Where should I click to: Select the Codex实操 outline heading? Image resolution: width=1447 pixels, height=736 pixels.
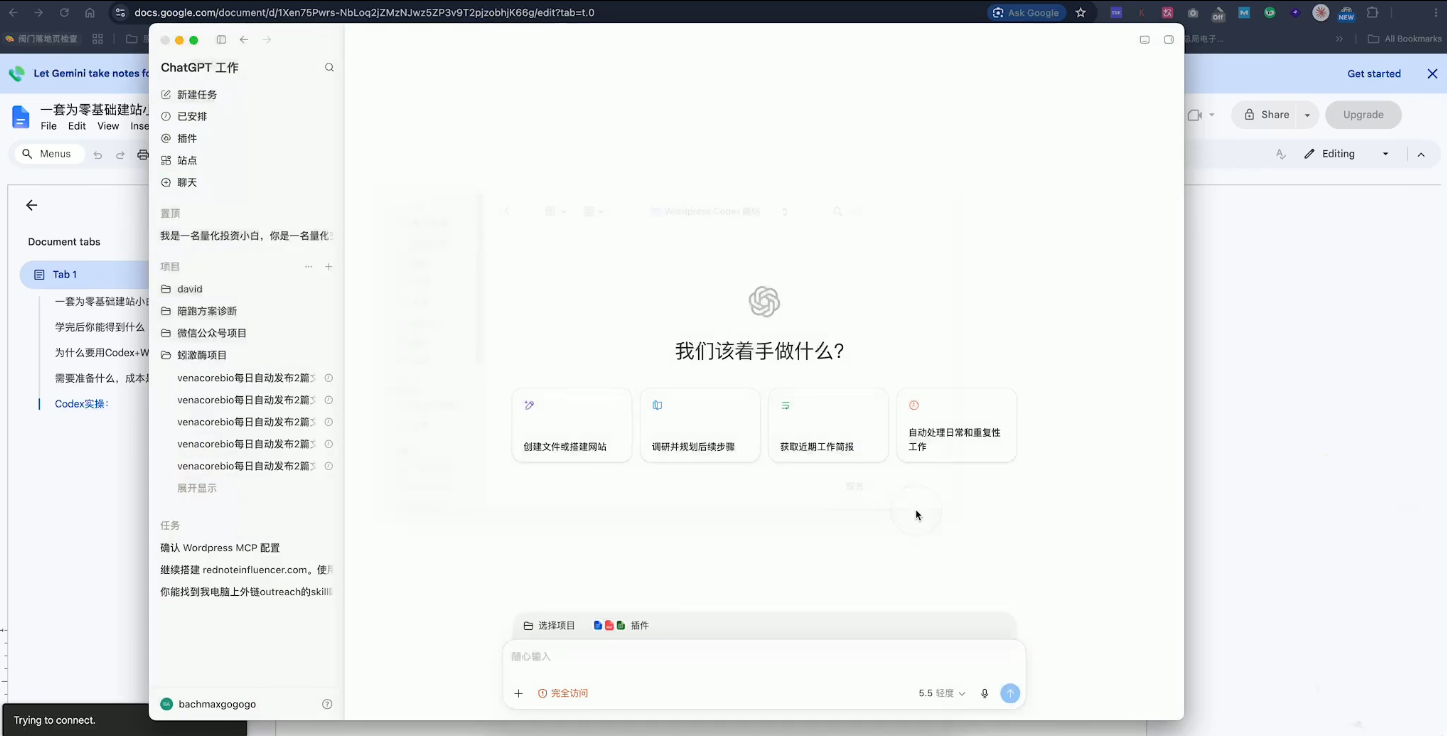82,404
